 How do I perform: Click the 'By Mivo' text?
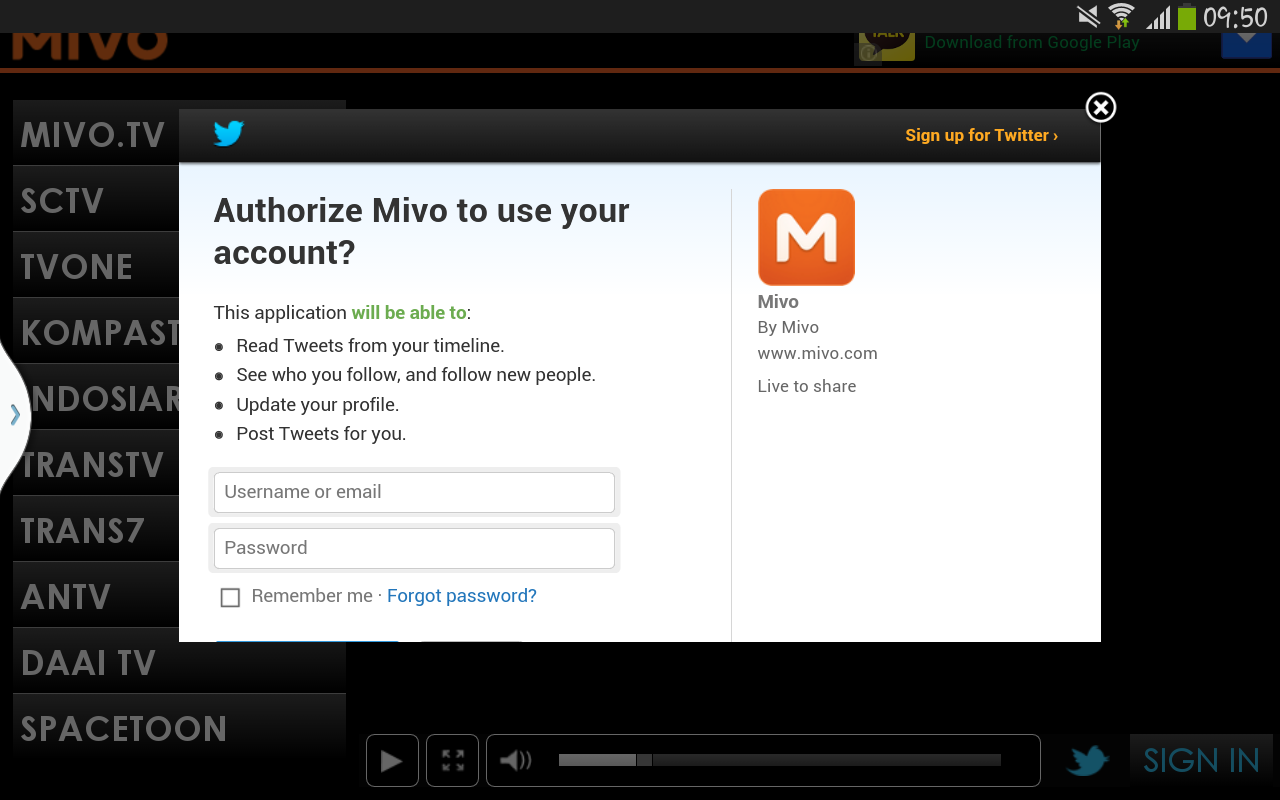point(788,327)
